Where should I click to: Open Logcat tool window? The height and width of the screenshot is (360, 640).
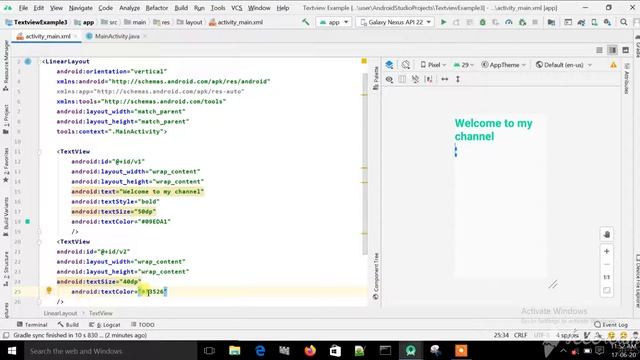[x=104, y=325]
